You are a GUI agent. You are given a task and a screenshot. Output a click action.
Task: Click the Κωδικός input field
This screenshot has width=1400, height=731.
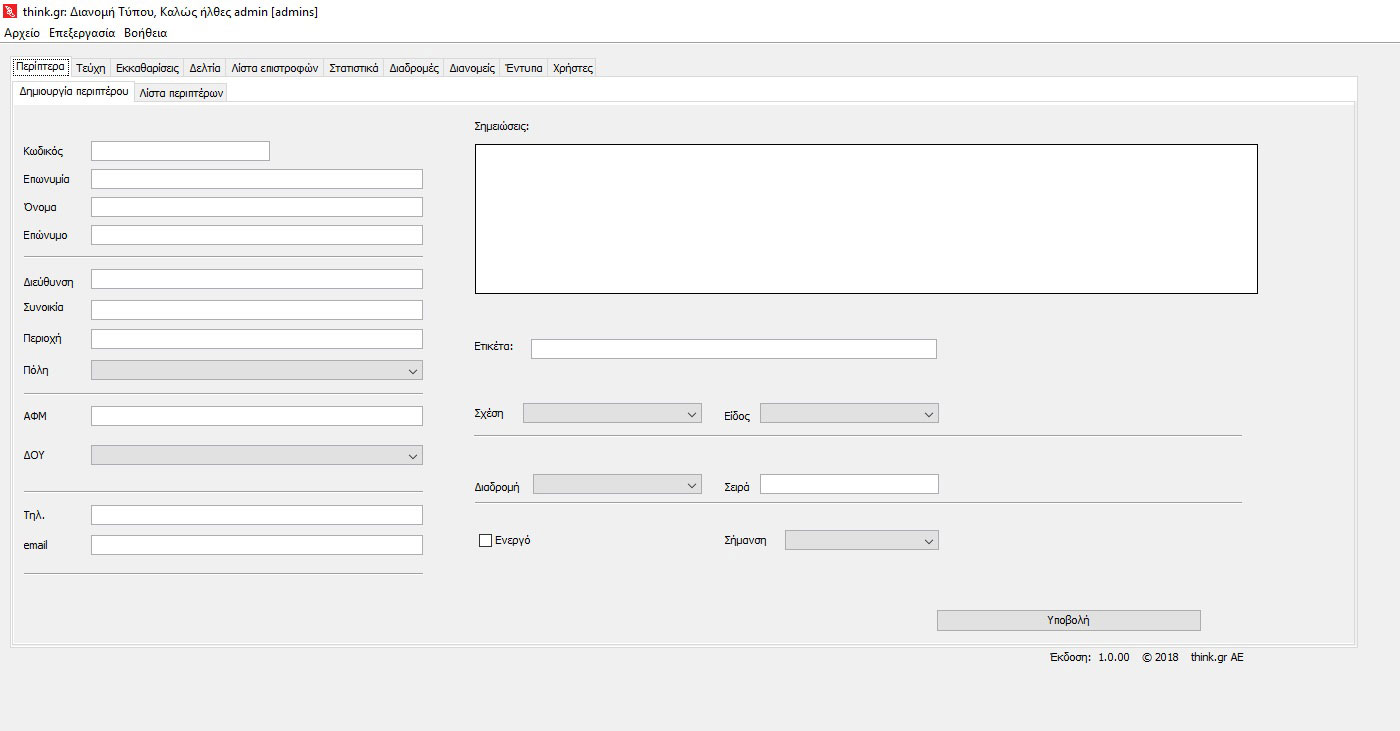coord(180,151)
